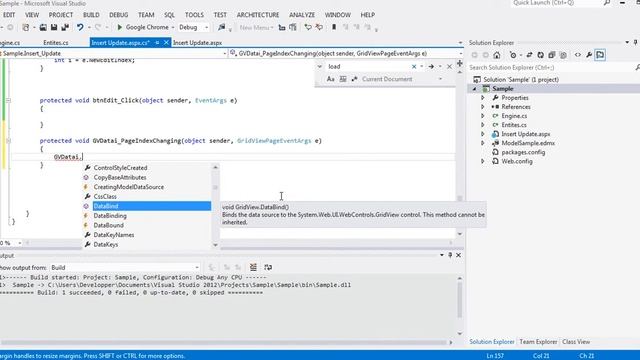Select packages.config in Solution Explorer
The height and width of the screenshot is (360, 640).
523,152
